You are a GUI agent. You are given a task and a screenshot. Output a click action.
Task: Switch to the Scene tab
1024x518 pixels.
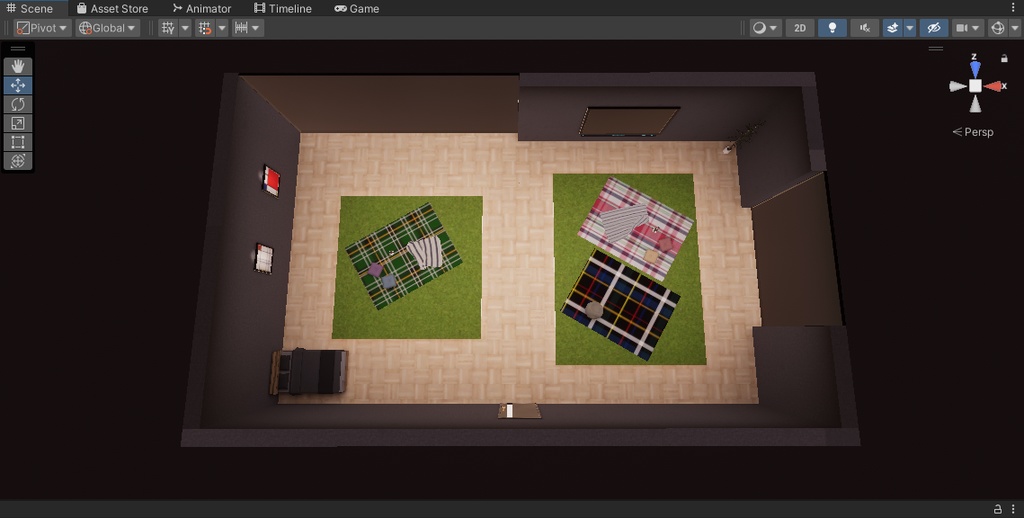click(30, 8)
